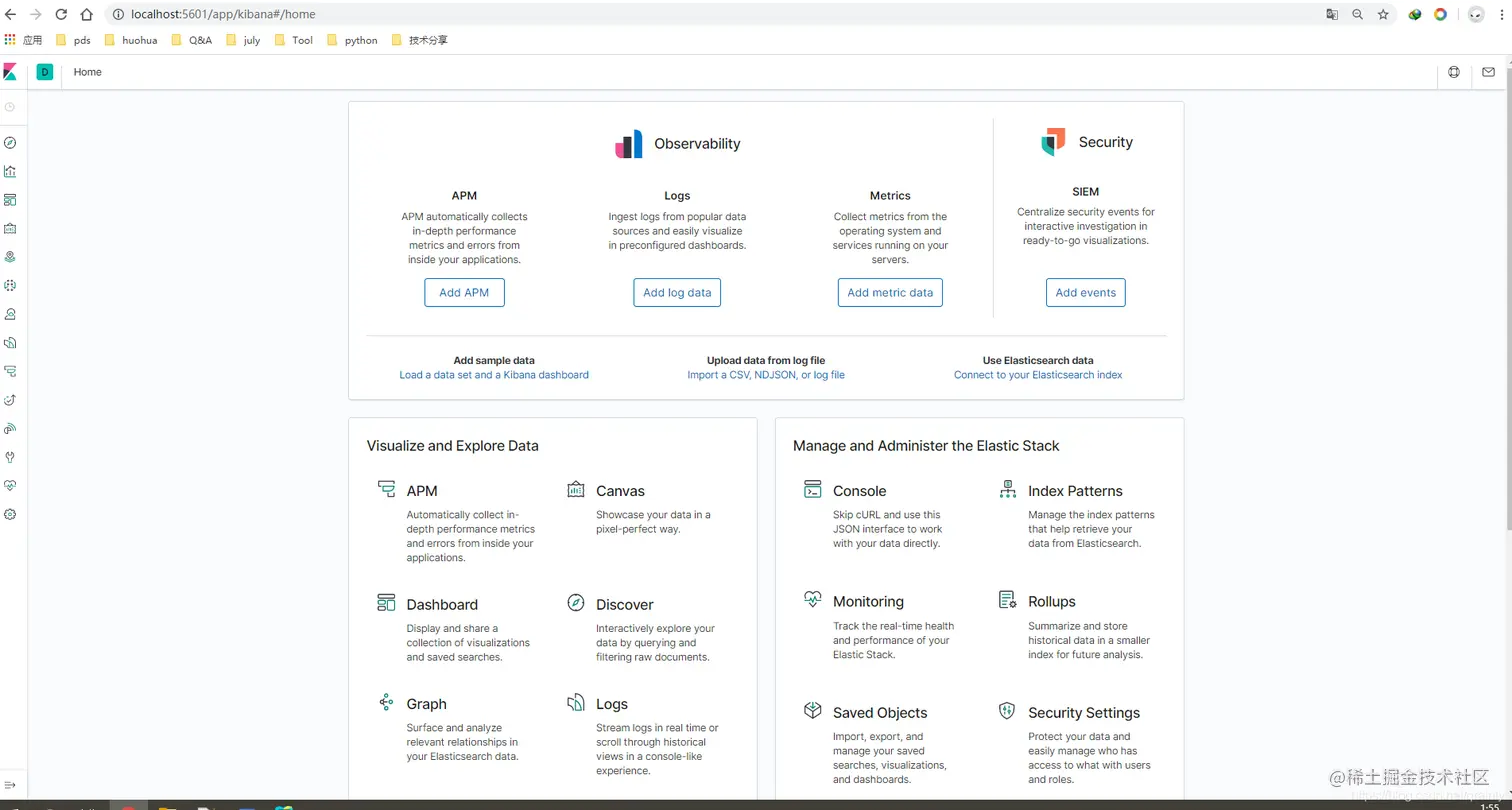Click the Add metric data button

pyautogui.click(x=890, y=292)
